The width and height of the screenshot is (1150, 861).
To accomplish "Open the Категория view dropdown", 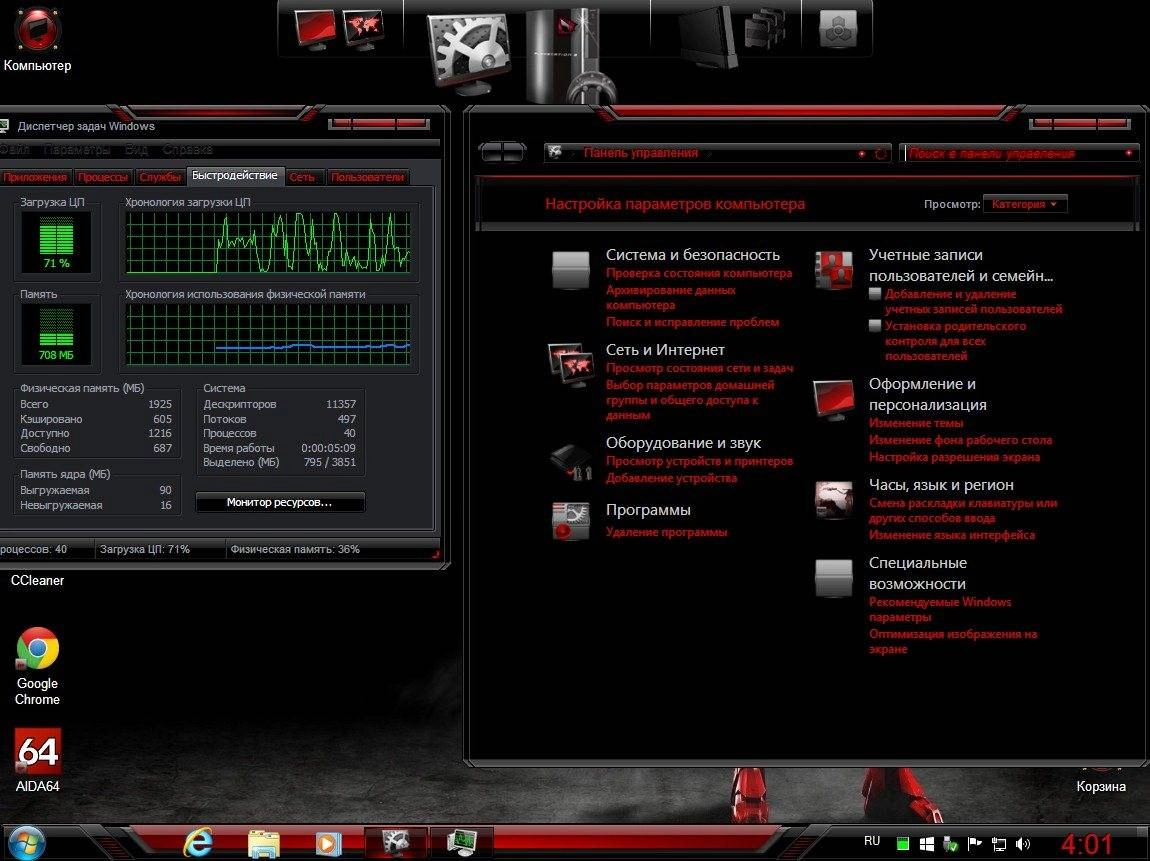I will [x=1025, y=204].
